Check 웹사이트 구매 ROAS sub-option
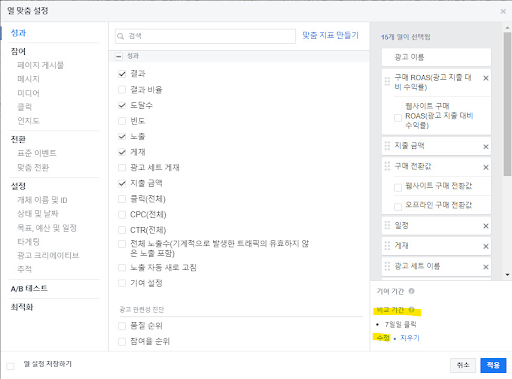 [x=398, y=118]
